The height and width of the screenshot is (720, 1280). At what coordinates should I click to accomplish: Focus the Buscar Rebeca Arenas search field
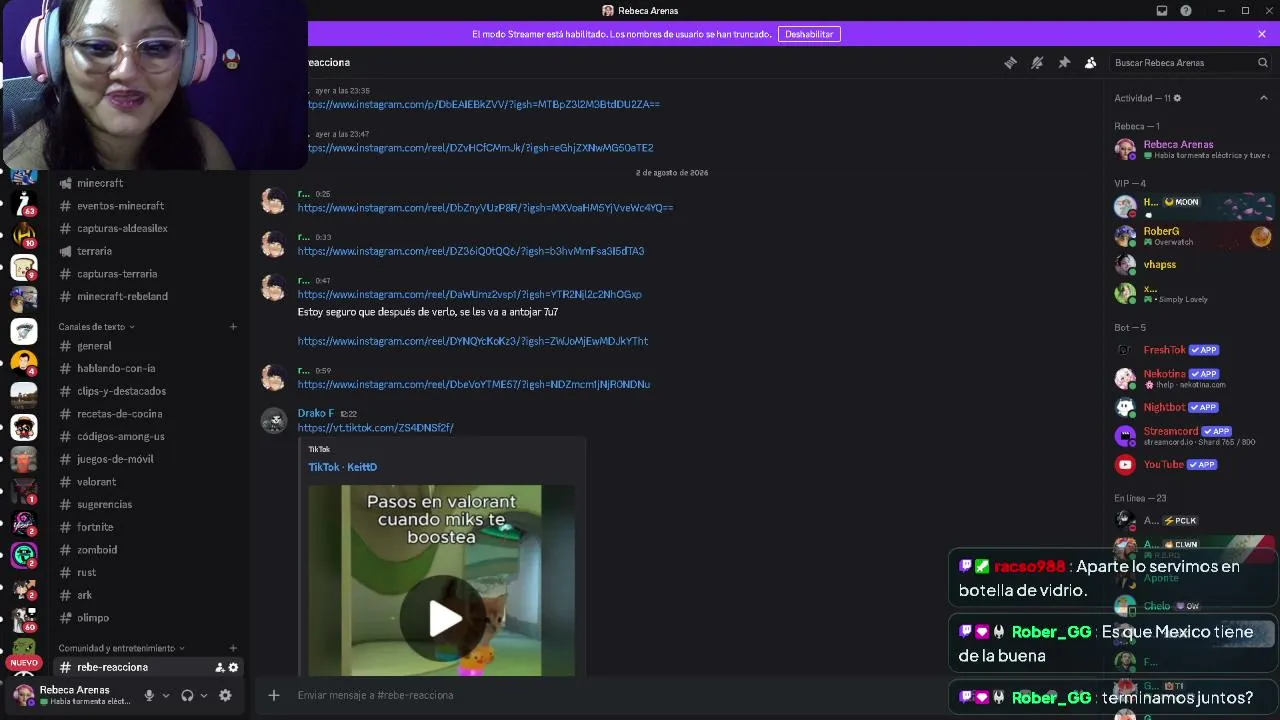pyautogui.click(x=1190, y=62)
